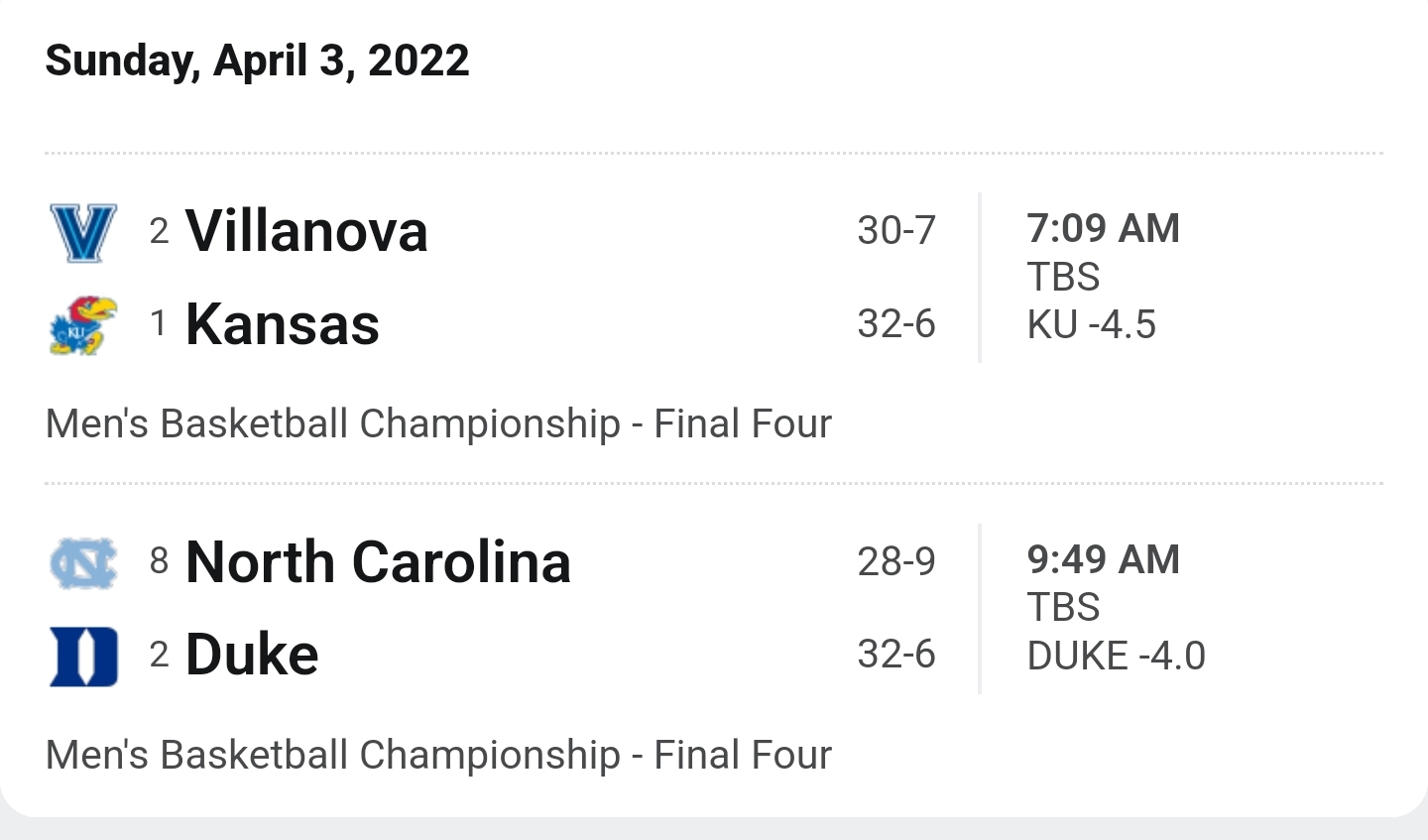Tap the DUKE -4.0 betting line
The image size is (1428, 840).
(x=1116, y=656)
